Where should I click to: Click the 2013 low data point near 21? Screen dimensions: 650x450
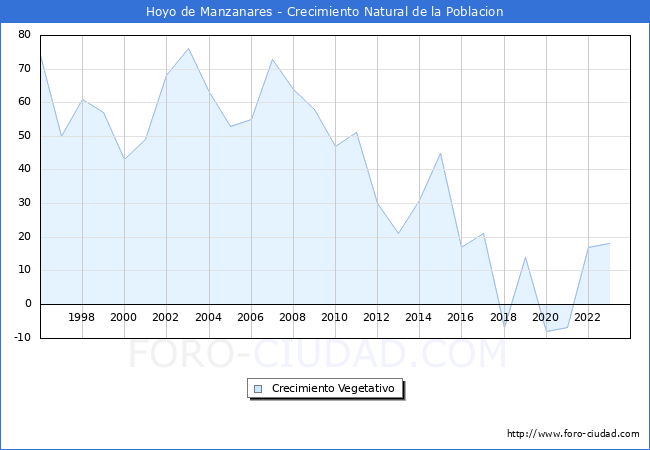pos(398,234)
